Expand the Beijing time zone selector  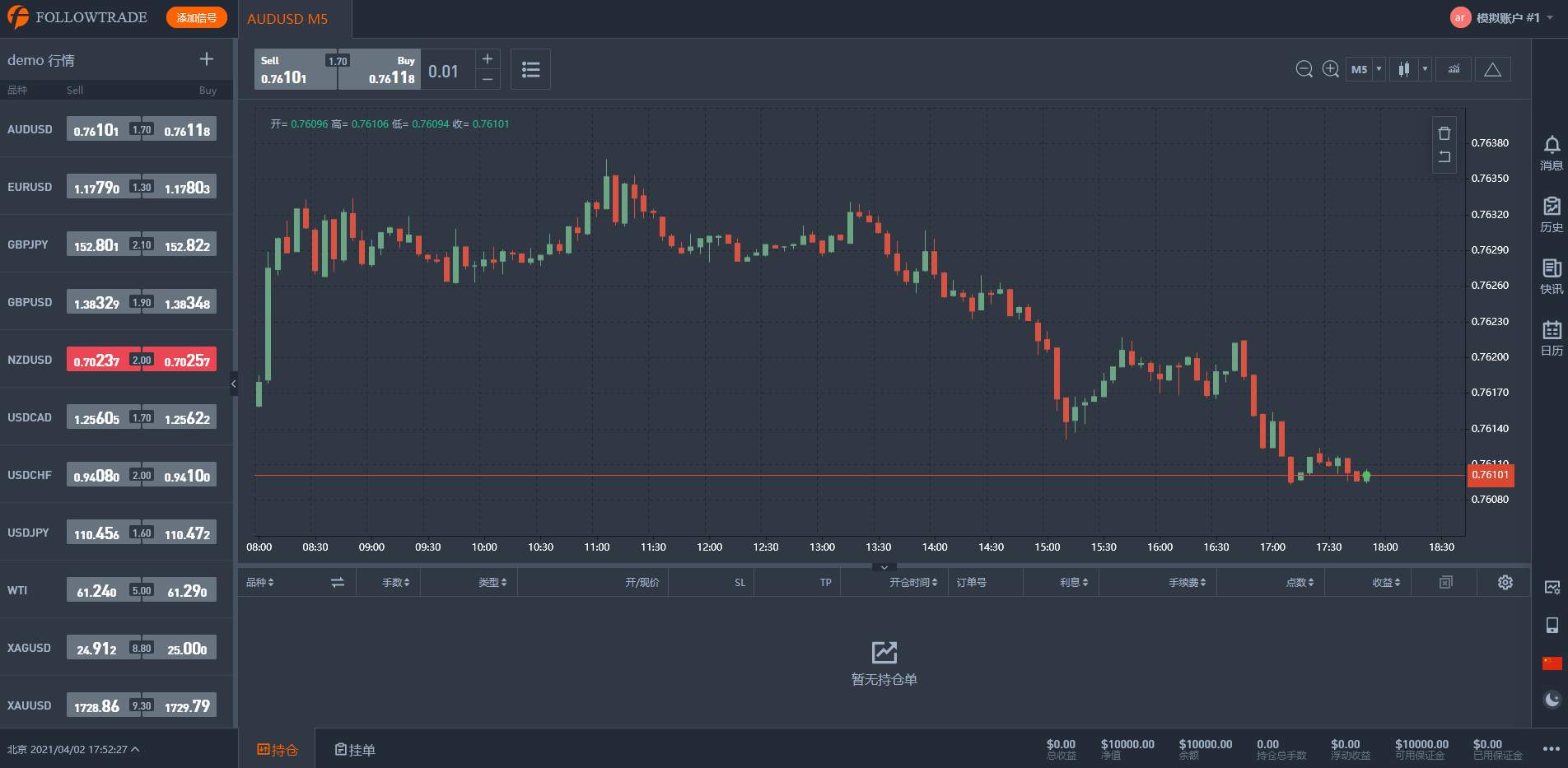(73, 749)
